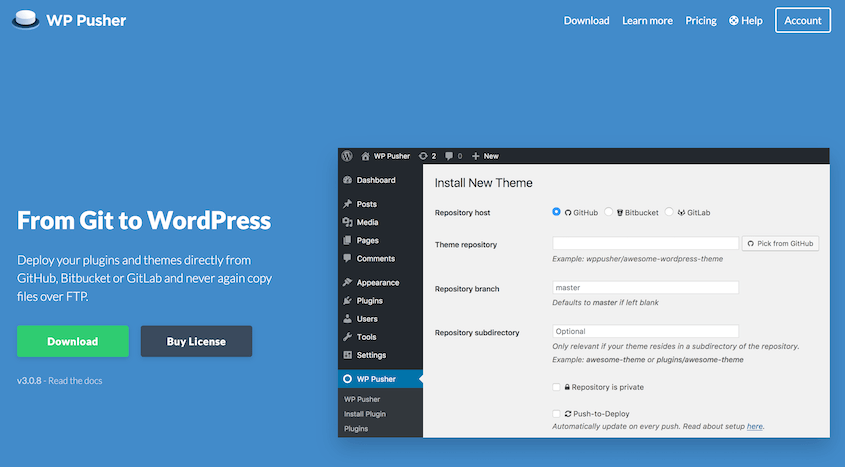Viewport: 845px width, 467px height.
Task: Click the lock icon by Repository is private
Action: pyautogui.click(x=567, y=387)
